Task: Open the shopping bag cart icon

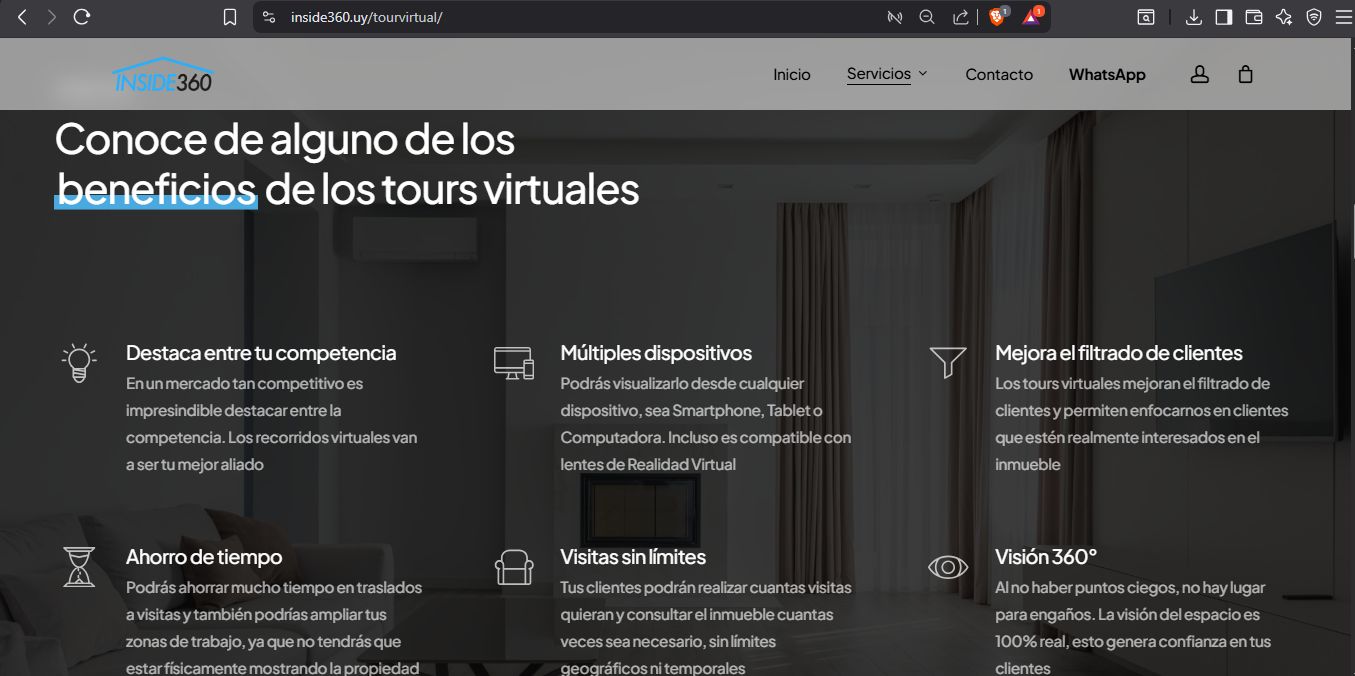Action: click(1245, 75)
